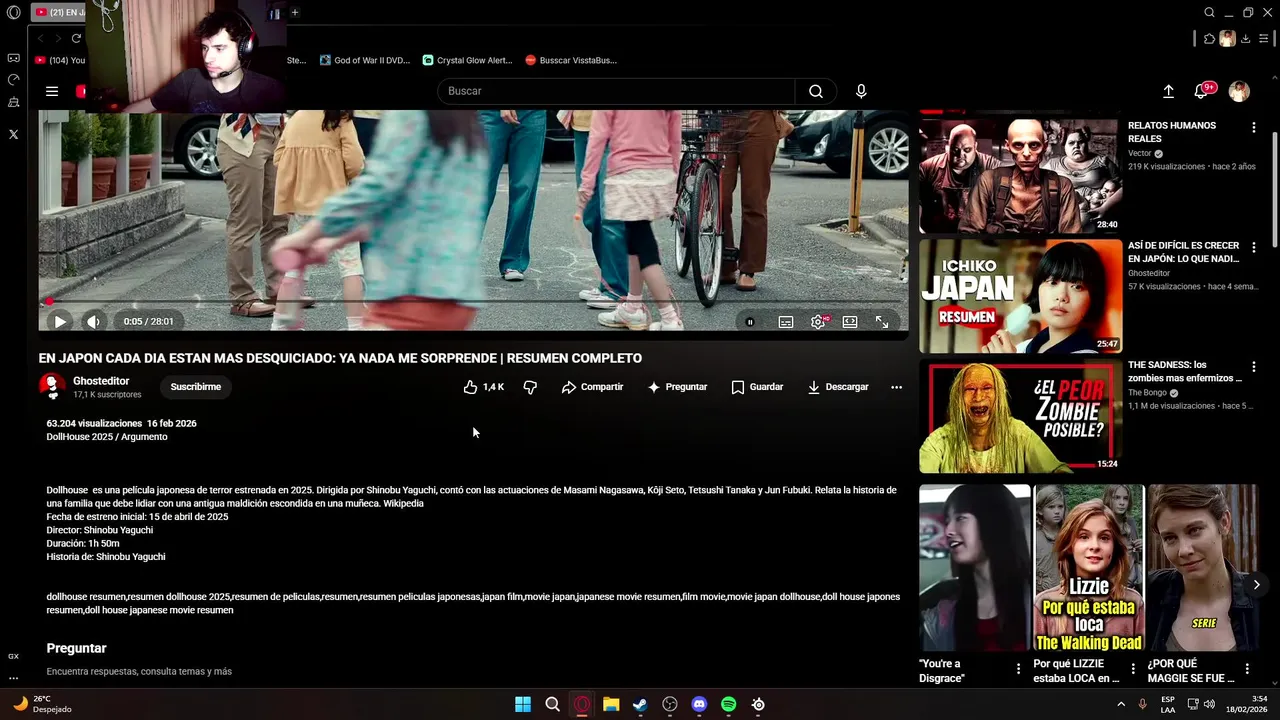Mute the video using the speaker icon
The image size is (1280, 720).
click(x=93, y=321)
